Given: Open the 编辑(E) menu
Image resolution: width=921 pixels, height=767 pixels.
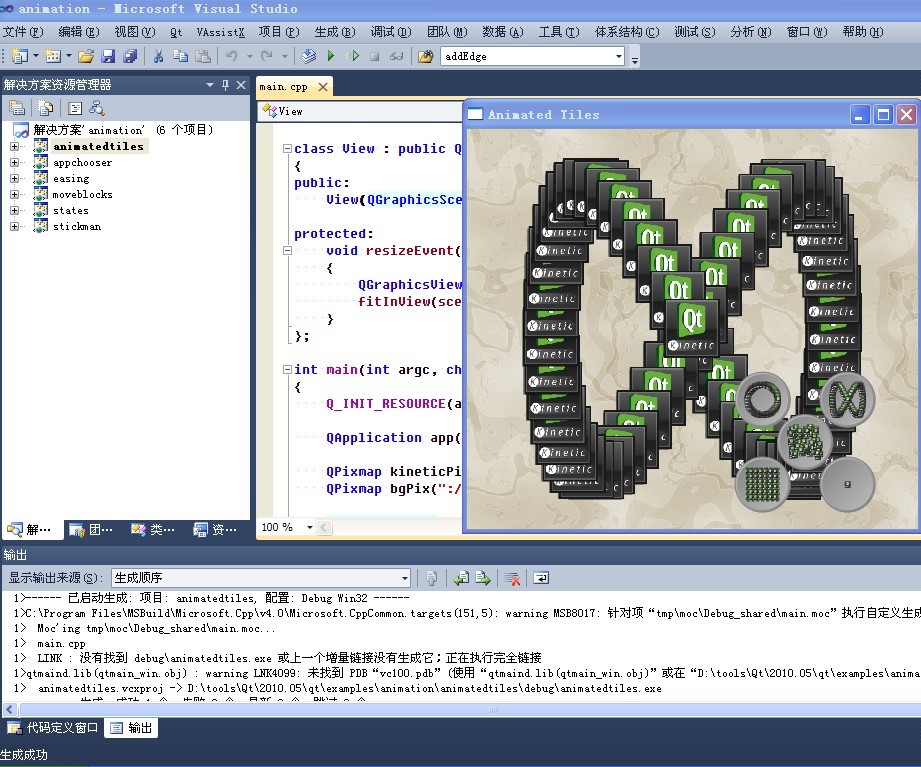Looking at the screenshot, I should coord(79,32).
